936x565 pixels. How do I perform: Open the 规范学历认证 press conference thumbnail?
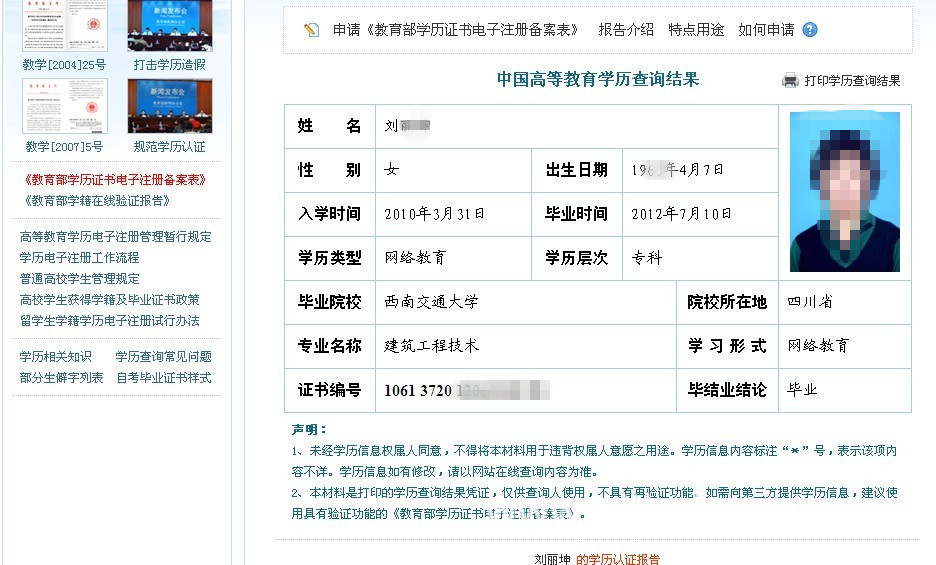click(170, 106)
